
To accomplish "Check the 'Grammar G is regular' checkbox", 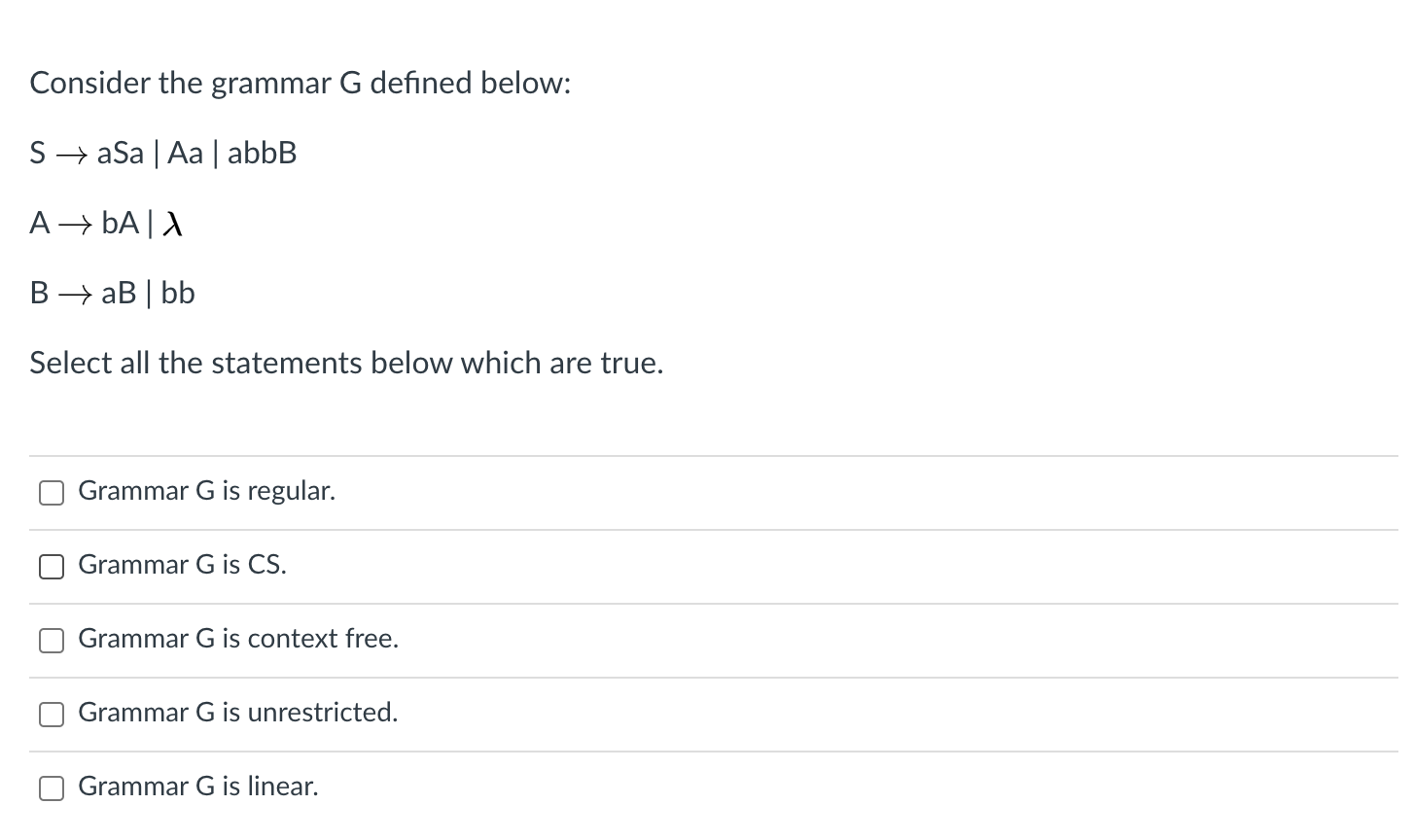I will 51,493.
